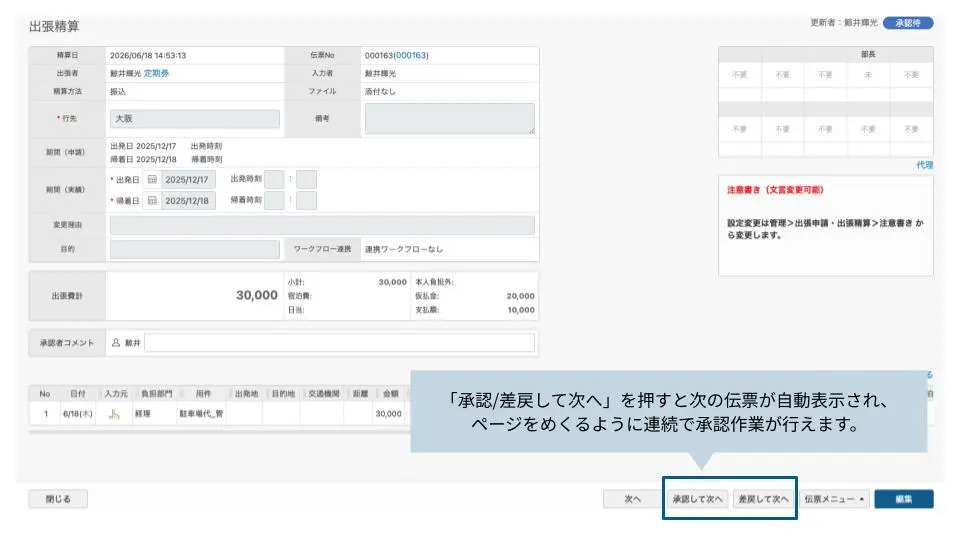The image size is (960, 540).
Task: Open the 定期券 link
Action: (x=156, y=73)
